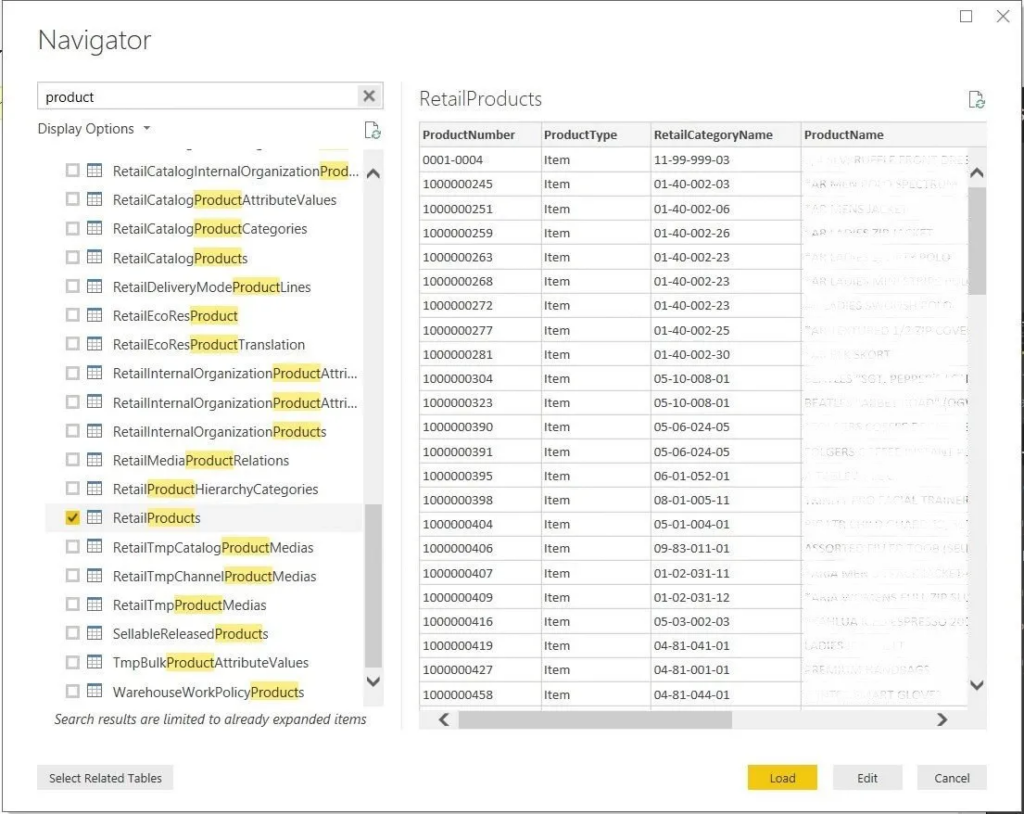Click the product number 0001-0004 cell

[x=480, y=159]
